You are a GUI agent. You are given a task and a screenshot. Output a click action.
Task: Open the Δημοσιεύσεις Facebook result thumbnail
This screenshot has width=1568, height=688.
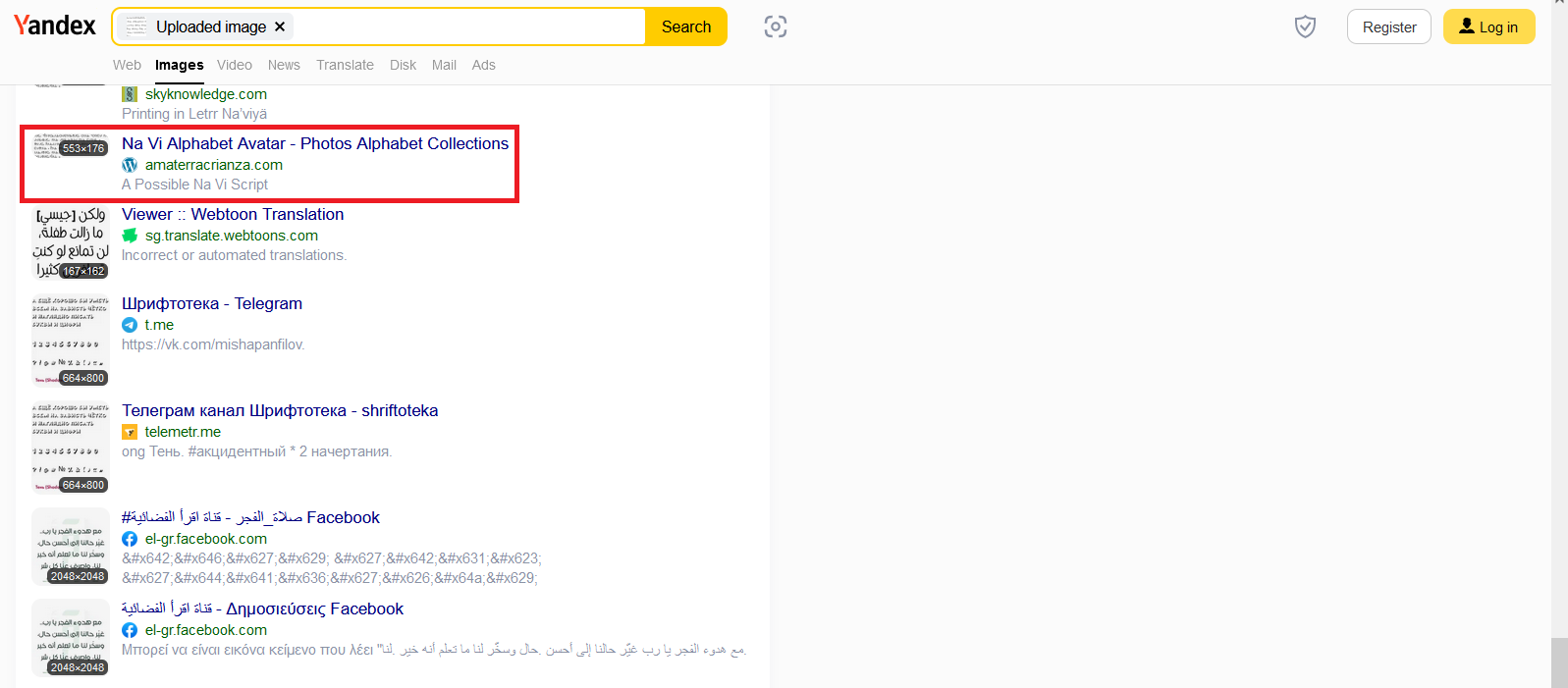pyautogui.click(x=70, y=637)
